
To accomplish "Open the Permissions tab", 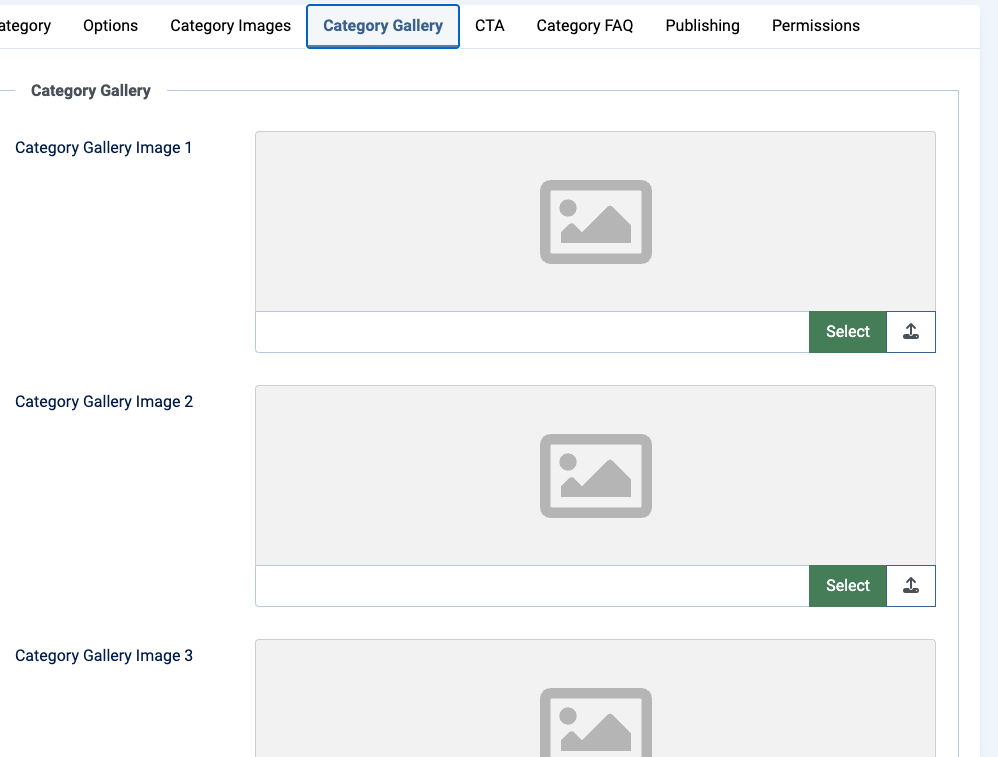I will pos(815,26).
